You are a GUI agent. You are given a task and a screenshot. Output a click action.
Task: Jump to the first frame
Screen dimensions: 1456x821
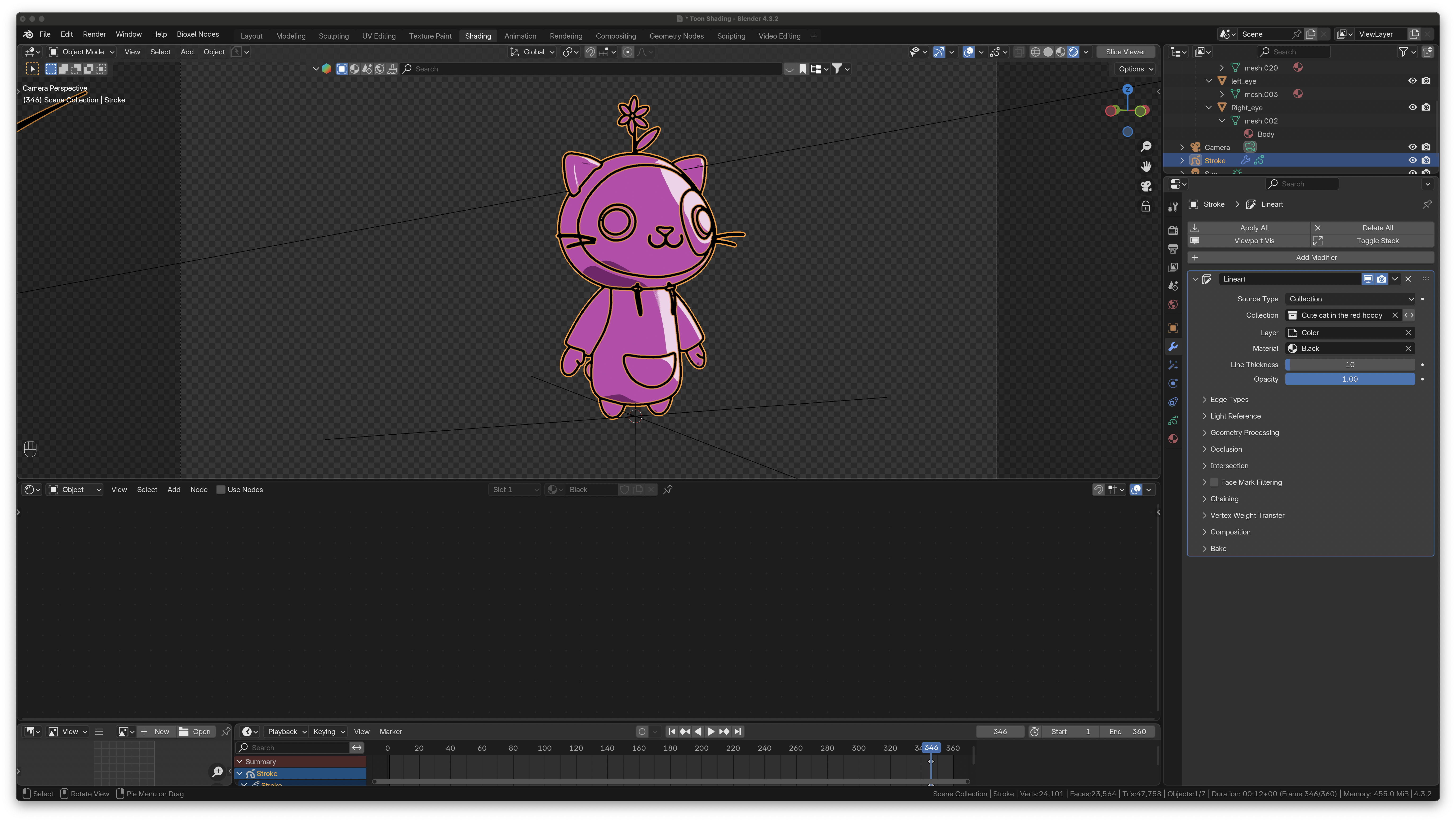671,732
